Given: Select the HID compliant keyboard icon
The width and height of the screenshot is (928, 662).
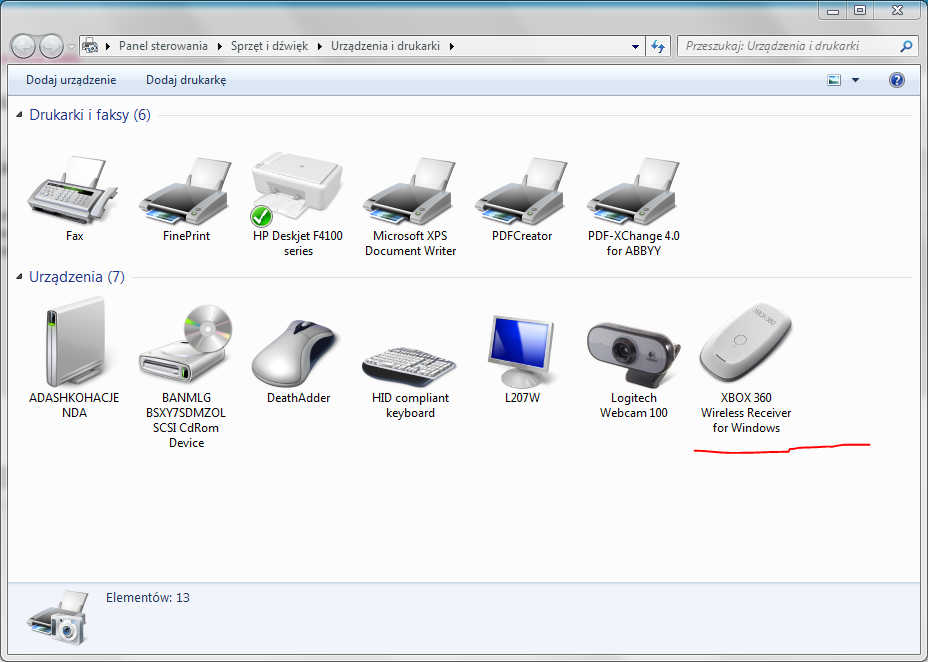Looking at the screenshot, I should pos(409,367).
